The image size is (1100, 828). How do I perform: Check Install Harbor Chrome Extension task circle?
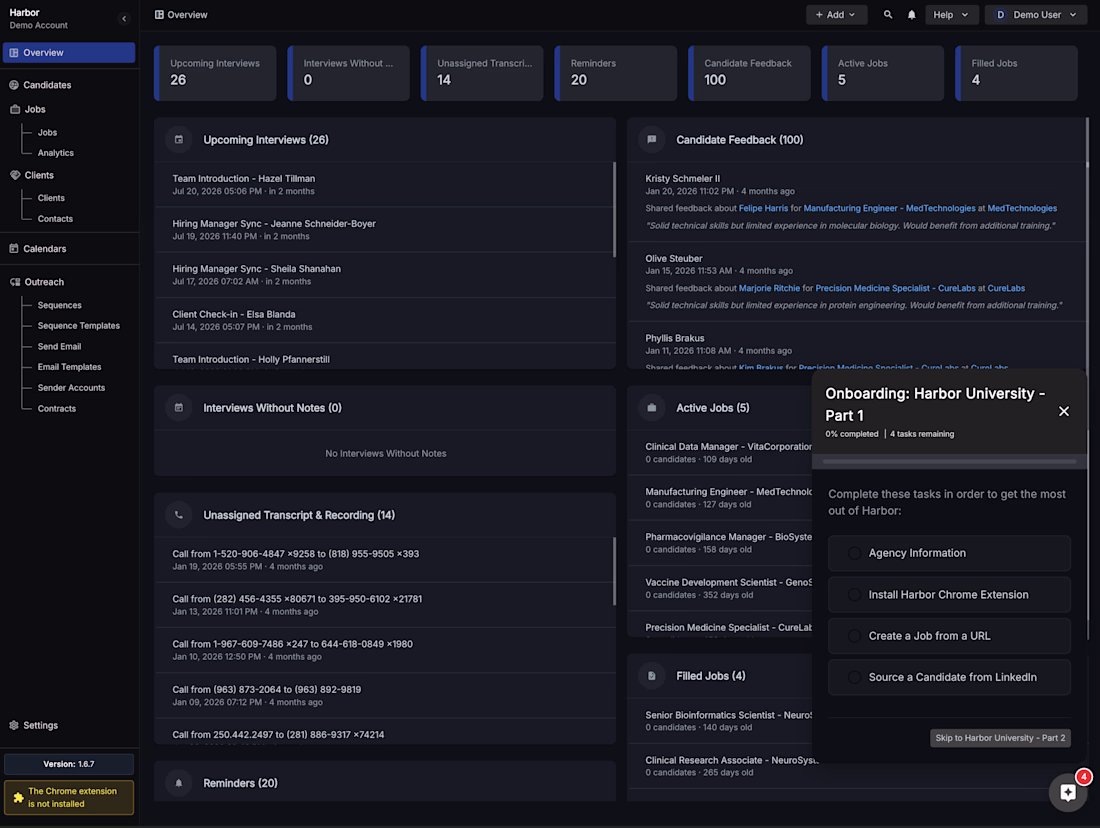click(854, 594)
